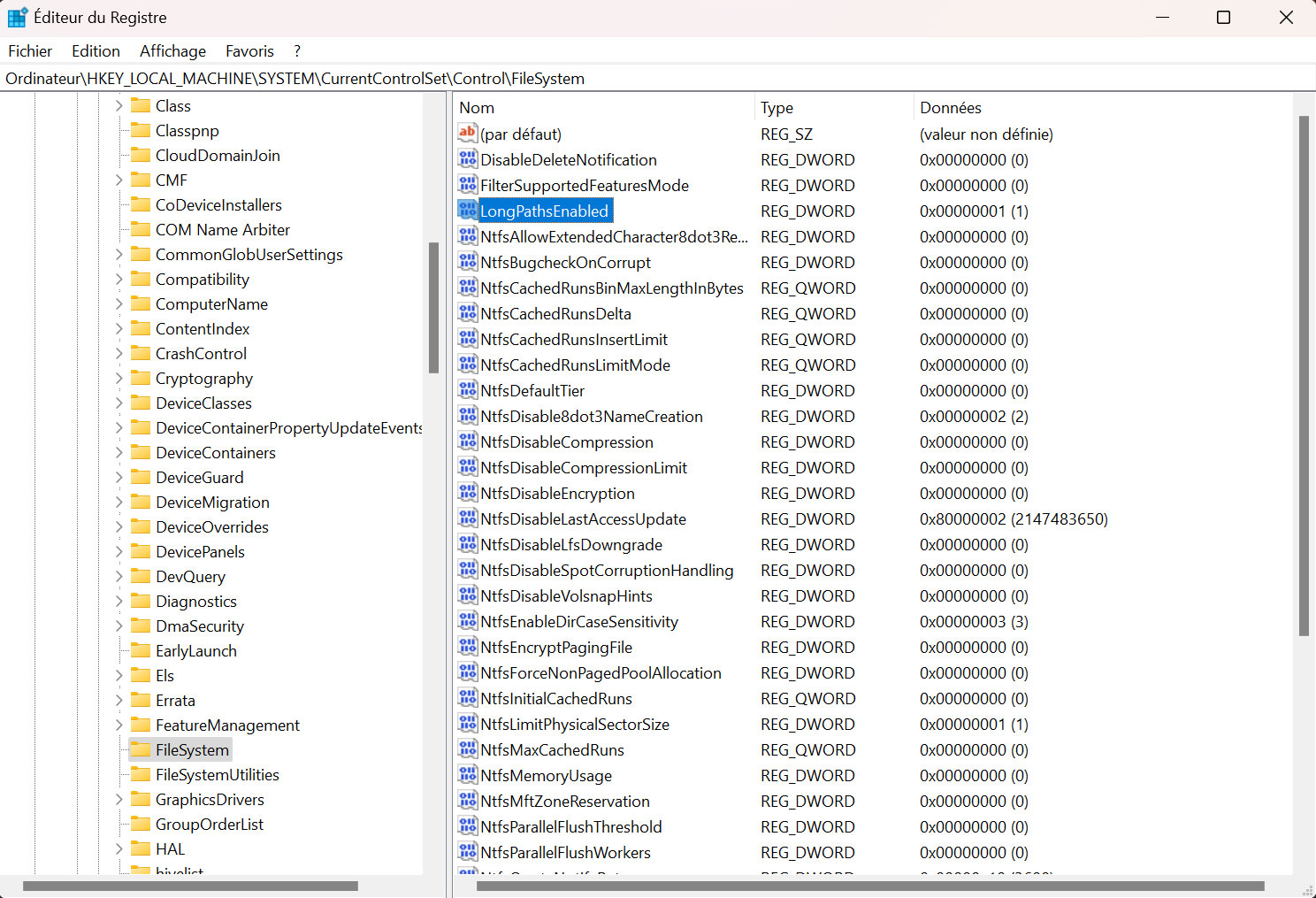The height and width of the screenshot is (898, 1316).
Task: Click the NtfsMemoryUsage value icon
Action: (467, 775)
